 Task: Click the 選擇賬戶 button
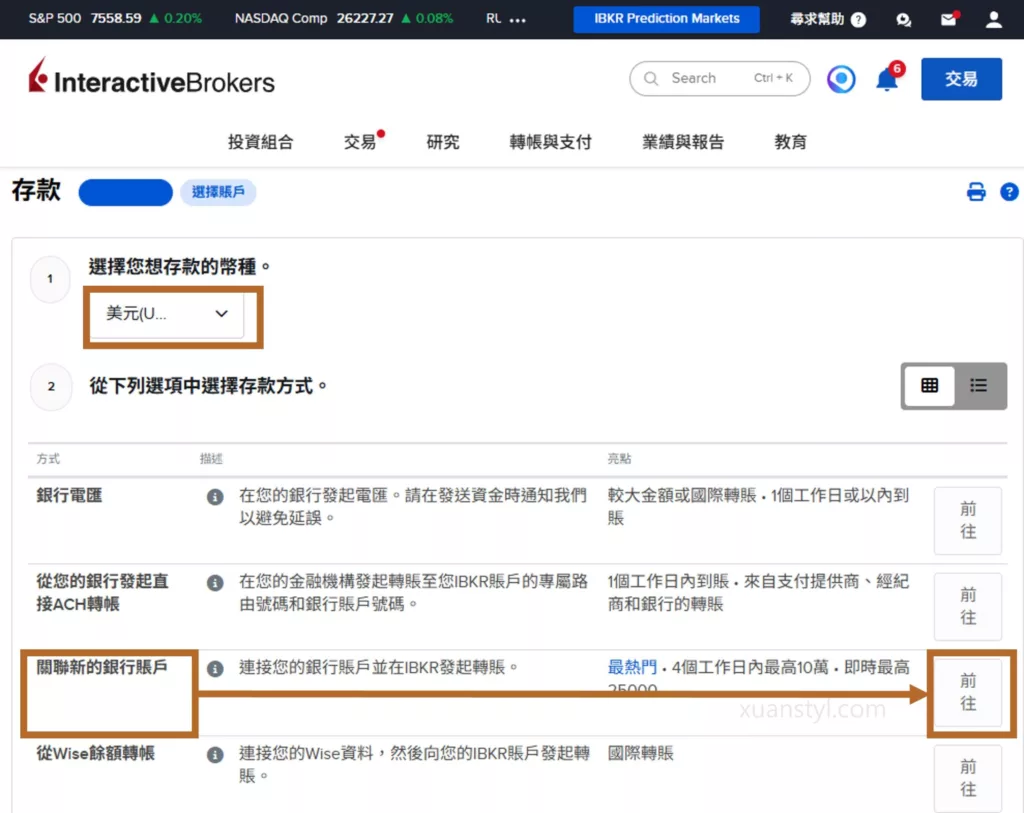218,192
